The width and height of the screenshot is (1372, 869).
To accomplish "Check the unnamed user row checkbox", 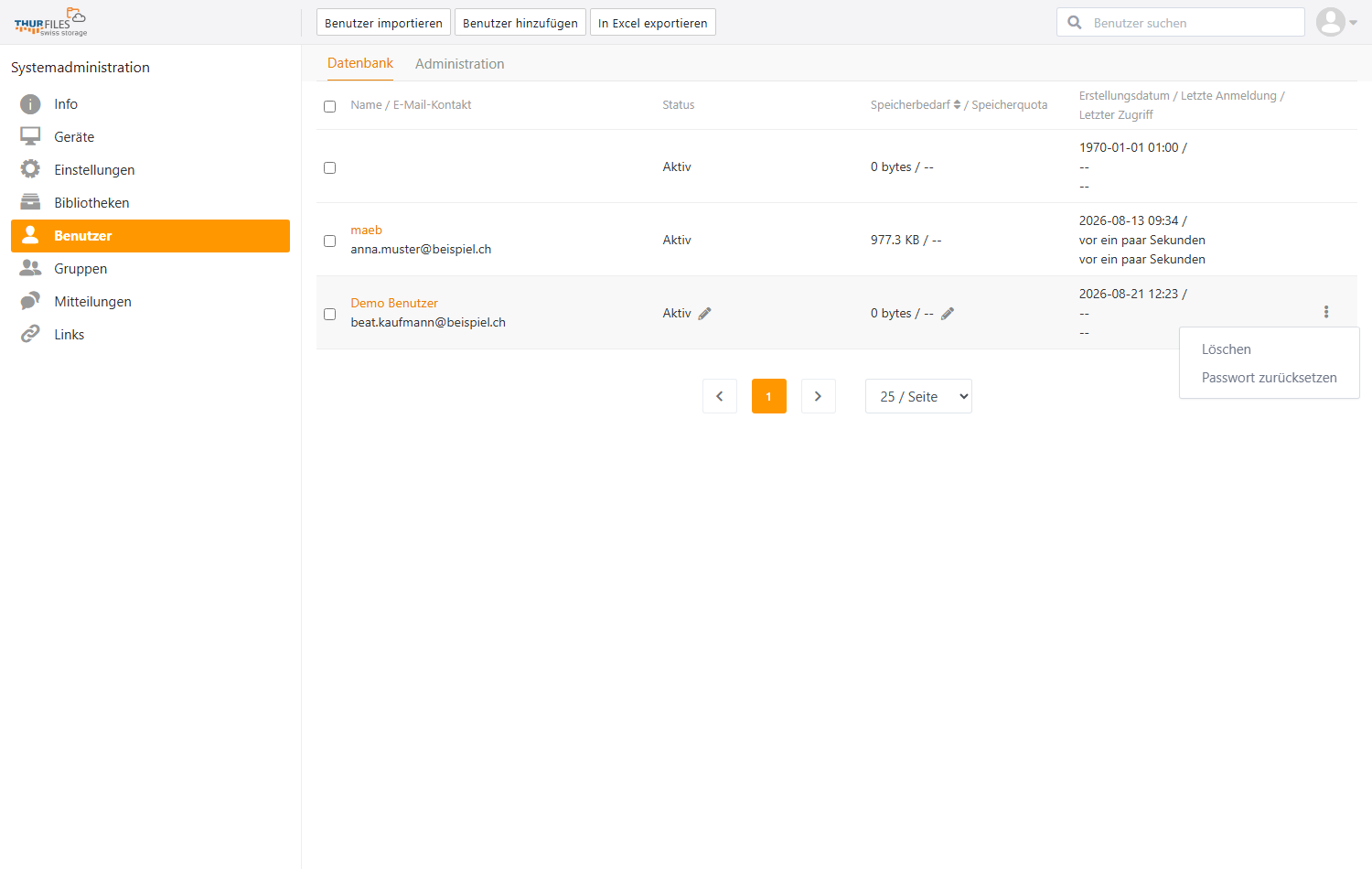I will tap(330, 167).
